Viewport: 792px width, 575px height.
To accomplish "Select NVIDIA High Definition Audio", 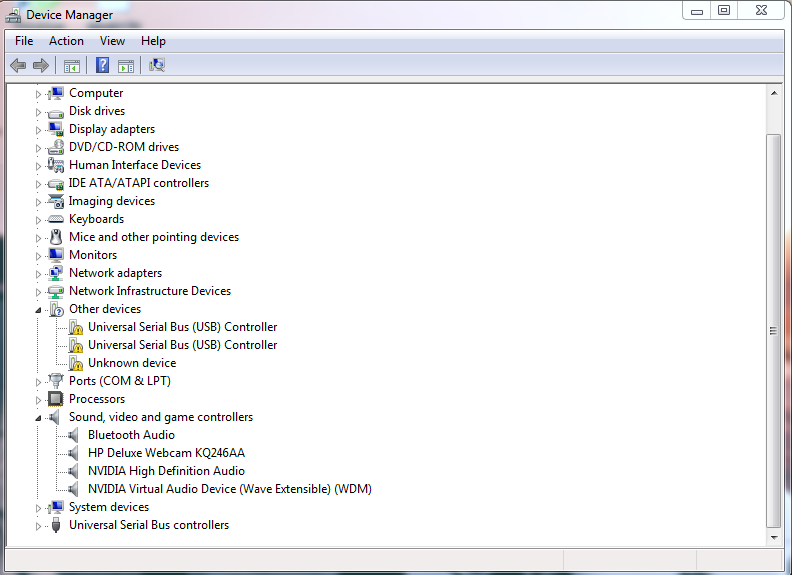I will (166, 471).
